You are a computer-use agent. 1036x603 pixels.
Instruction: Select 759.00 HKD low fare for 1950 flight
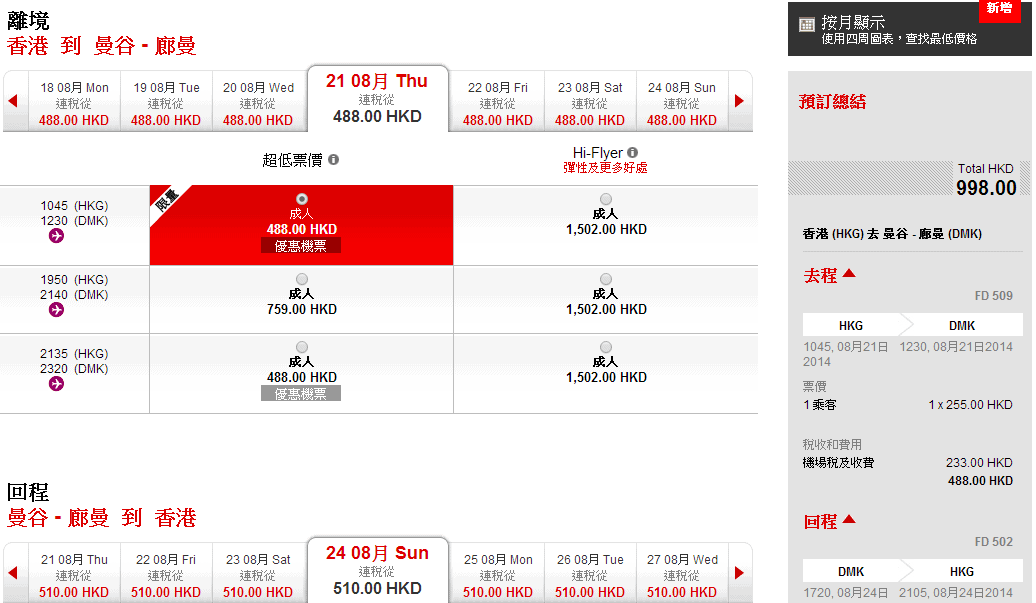coord(302,279)
